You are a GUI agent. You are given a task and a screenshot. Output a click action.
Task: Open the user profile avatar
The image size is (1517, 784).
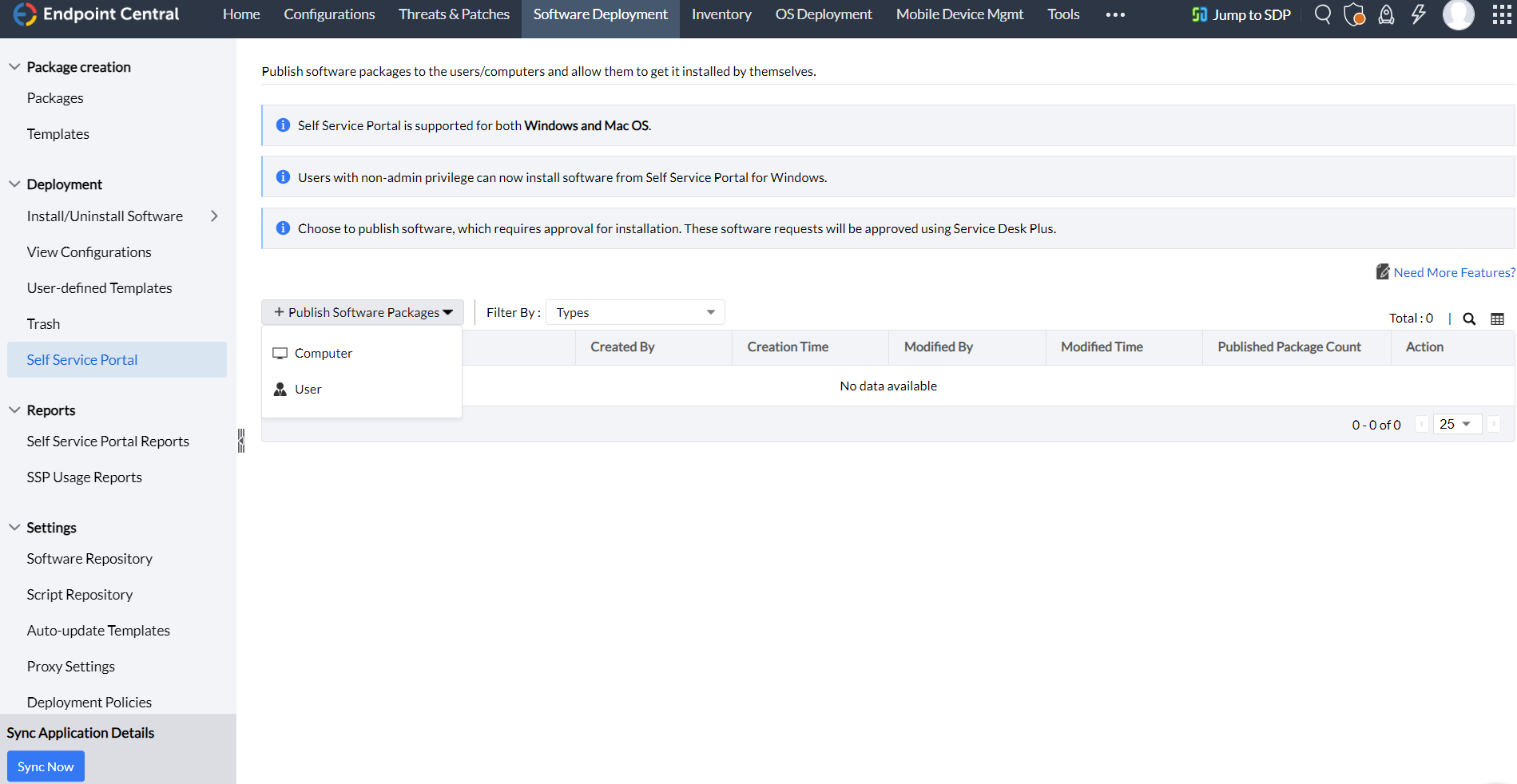(x=1459, y=14)
